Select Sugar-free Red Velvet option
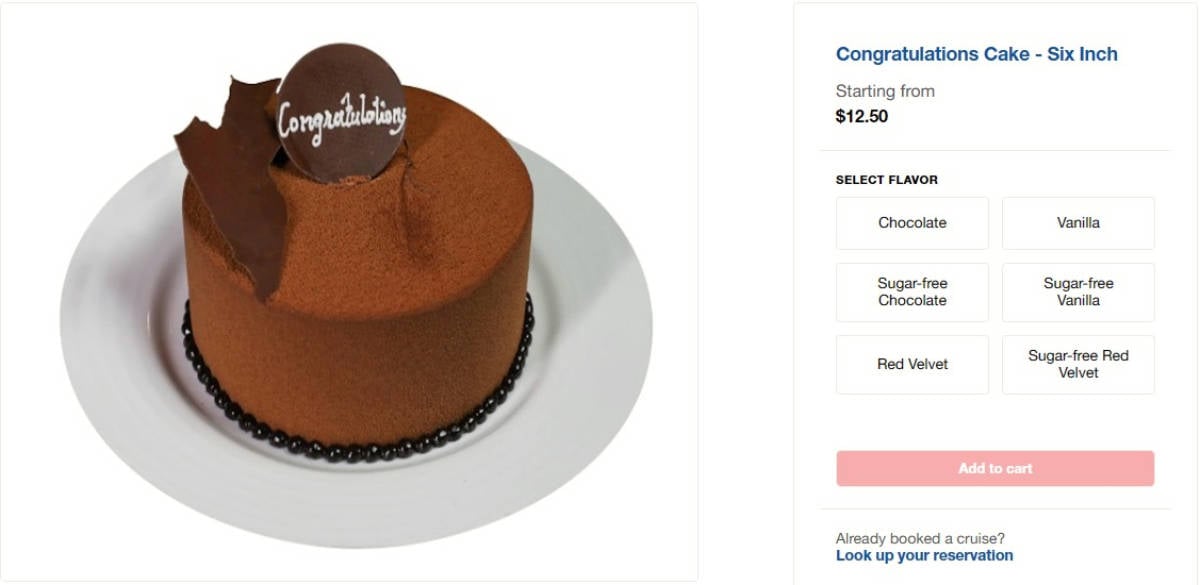The image size is (1200, 585). [x=1078, y=364]
